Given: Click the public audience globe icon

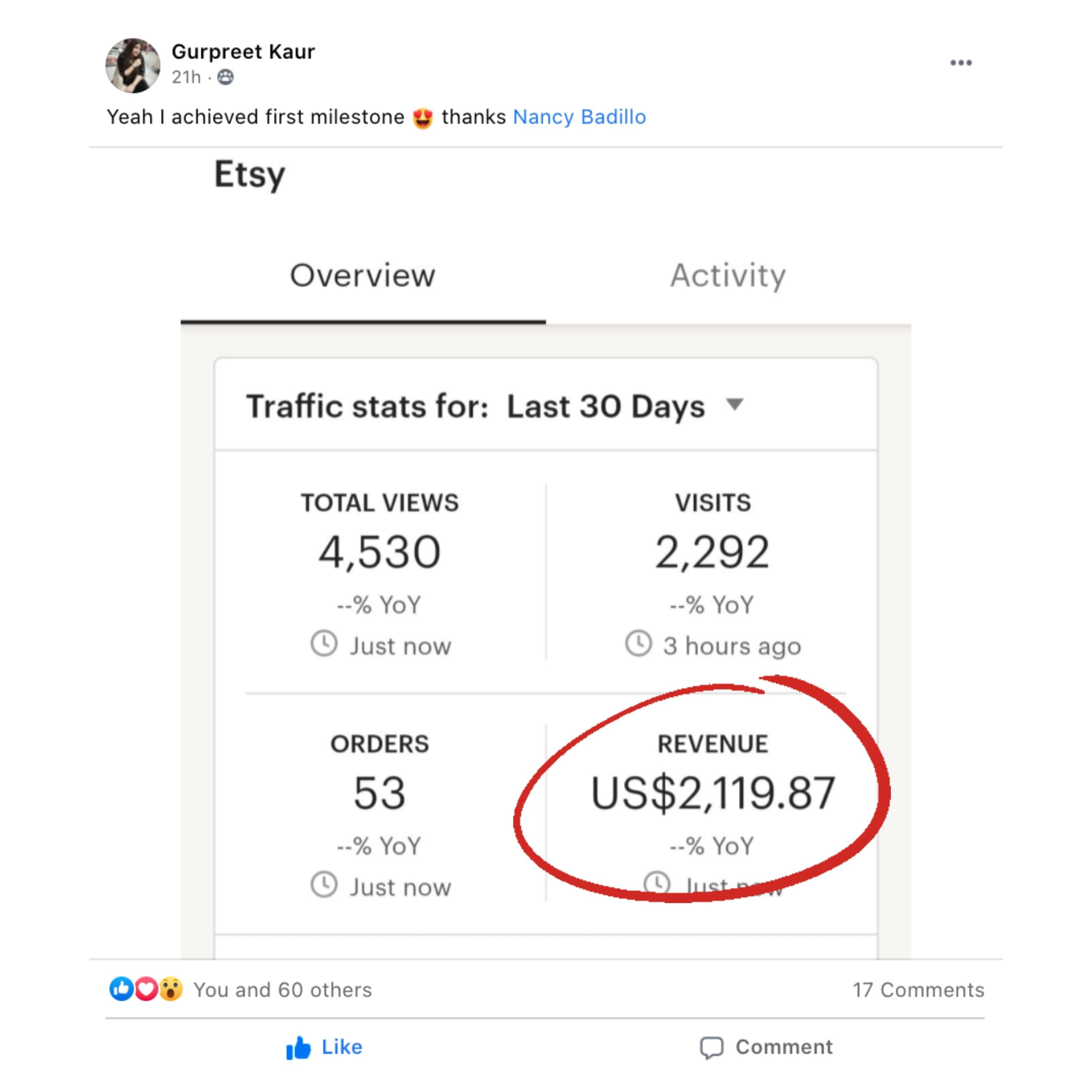Looking at the screenshot, I should click(226, 77).
